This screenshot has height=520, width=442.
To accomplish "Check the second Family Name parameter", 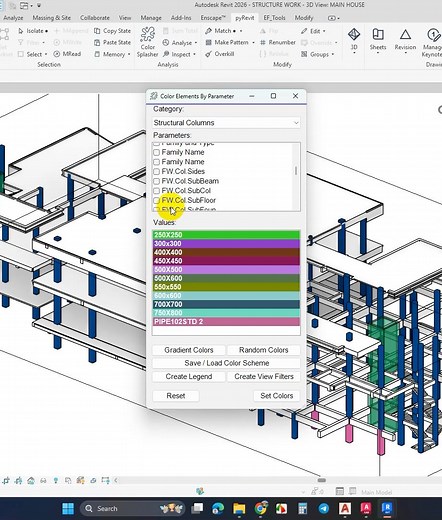I will point(156,162).
